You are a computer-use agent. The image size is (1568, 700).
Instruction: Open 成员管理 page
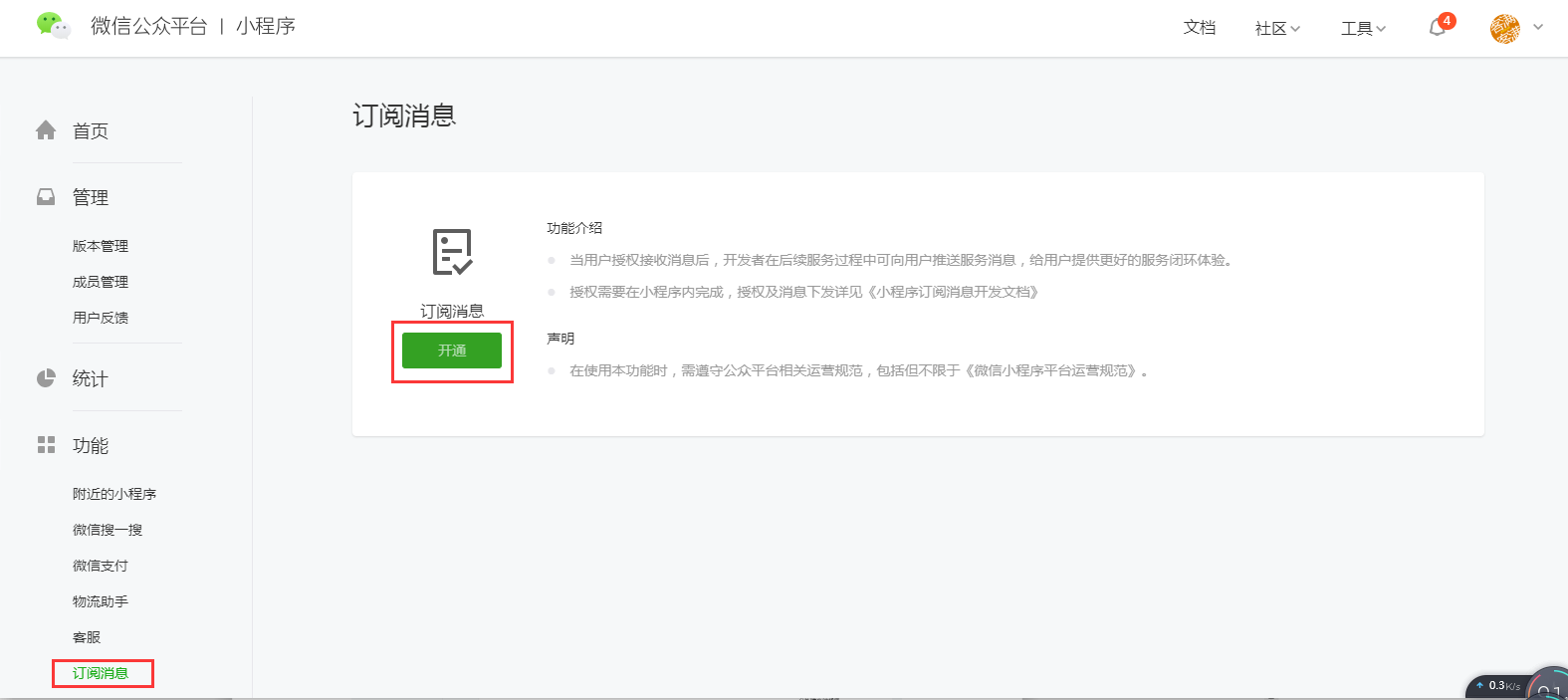tap(101, 282)
